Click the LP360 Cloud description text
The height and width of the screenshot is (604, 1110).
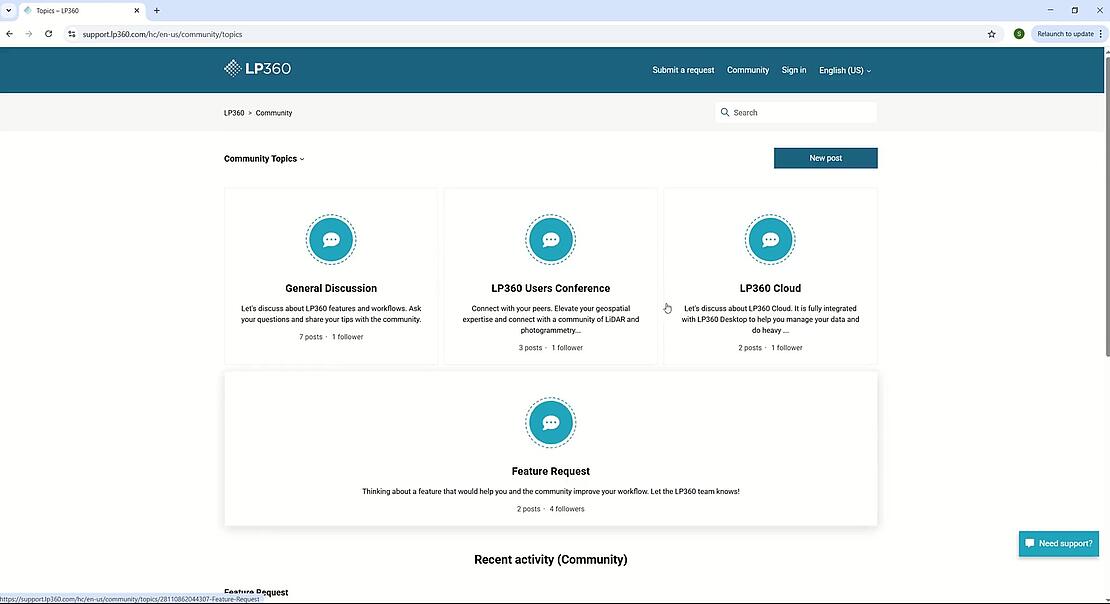click(770, 319)
